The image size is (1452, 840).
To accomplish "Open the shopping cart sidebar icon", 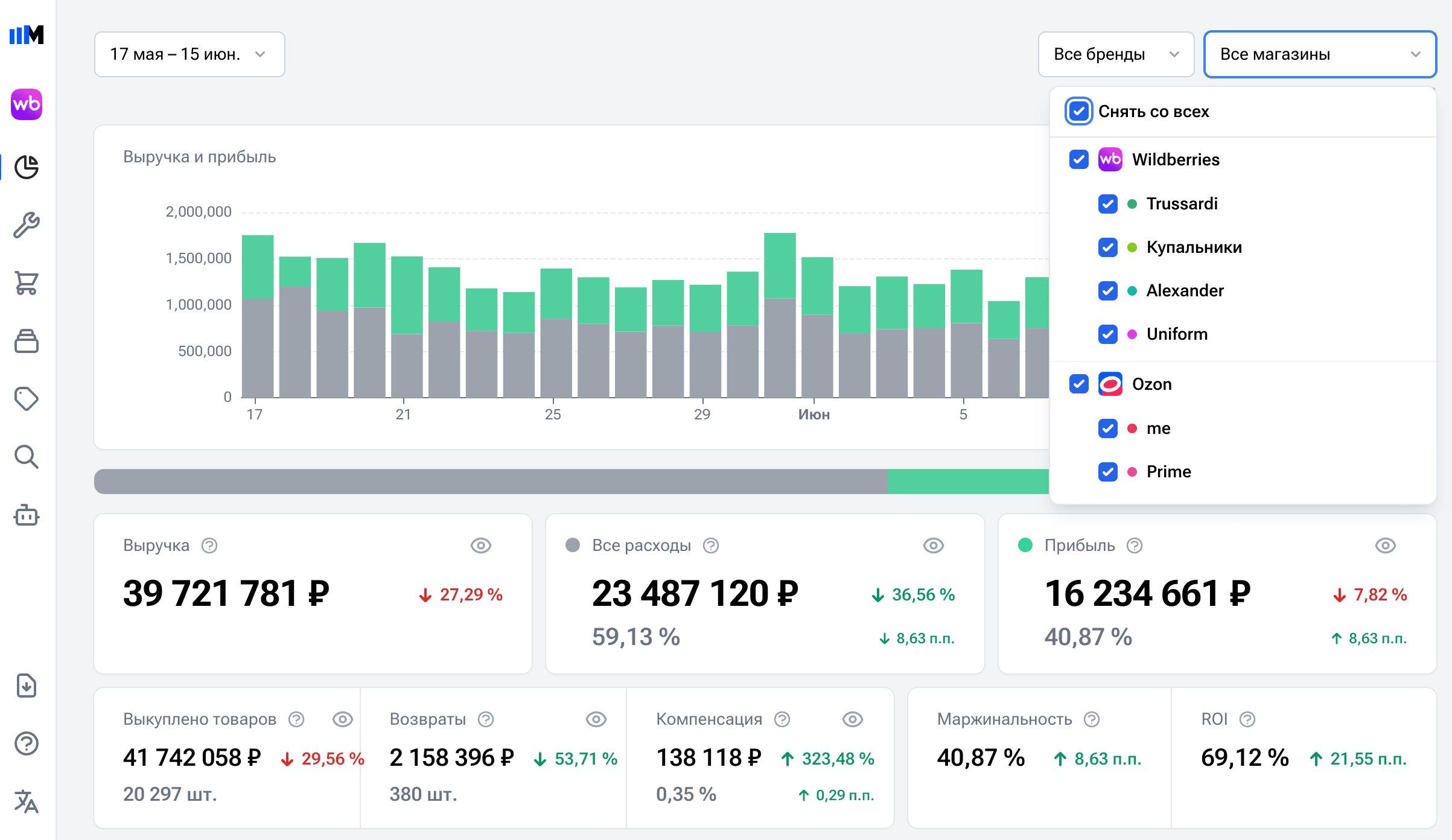I will coord(27,283).
